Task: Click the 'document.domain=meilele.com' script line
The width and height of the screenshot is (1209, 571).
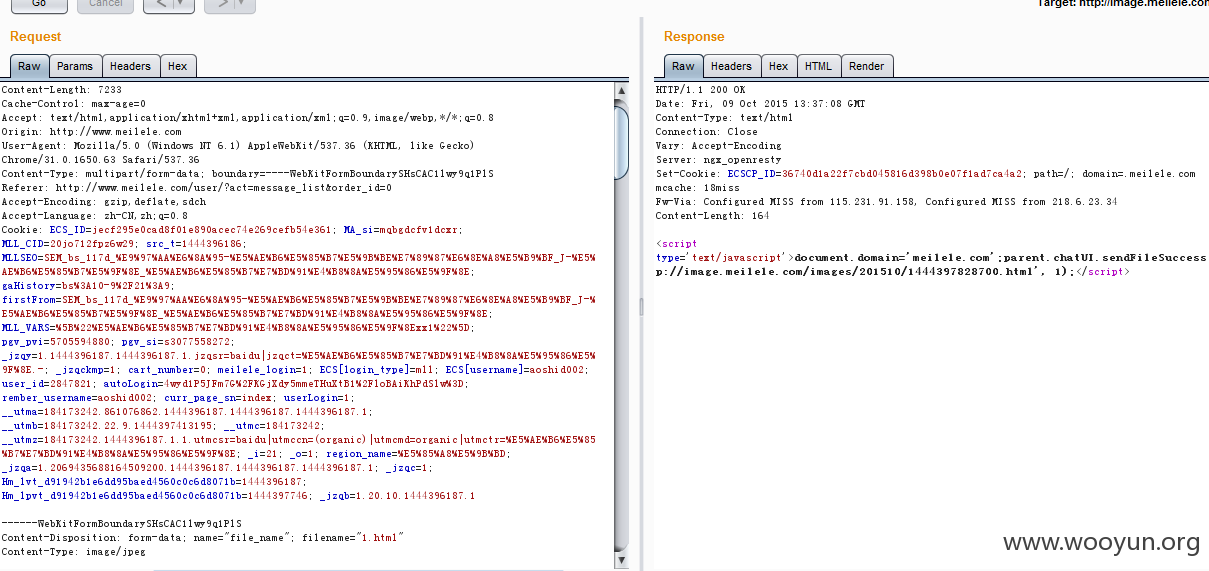Action: [931, 258]
